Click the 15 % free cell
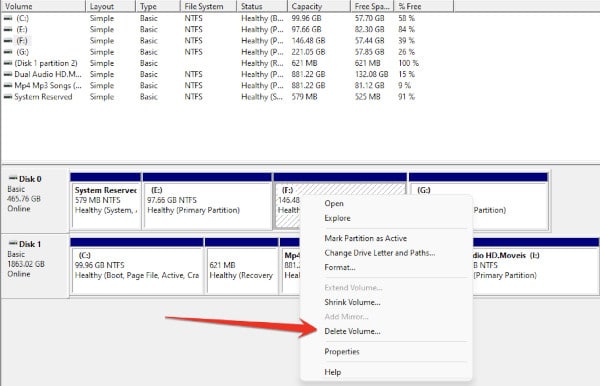The image size is (600, 386). pyautogui.click(x=406, y=74)
